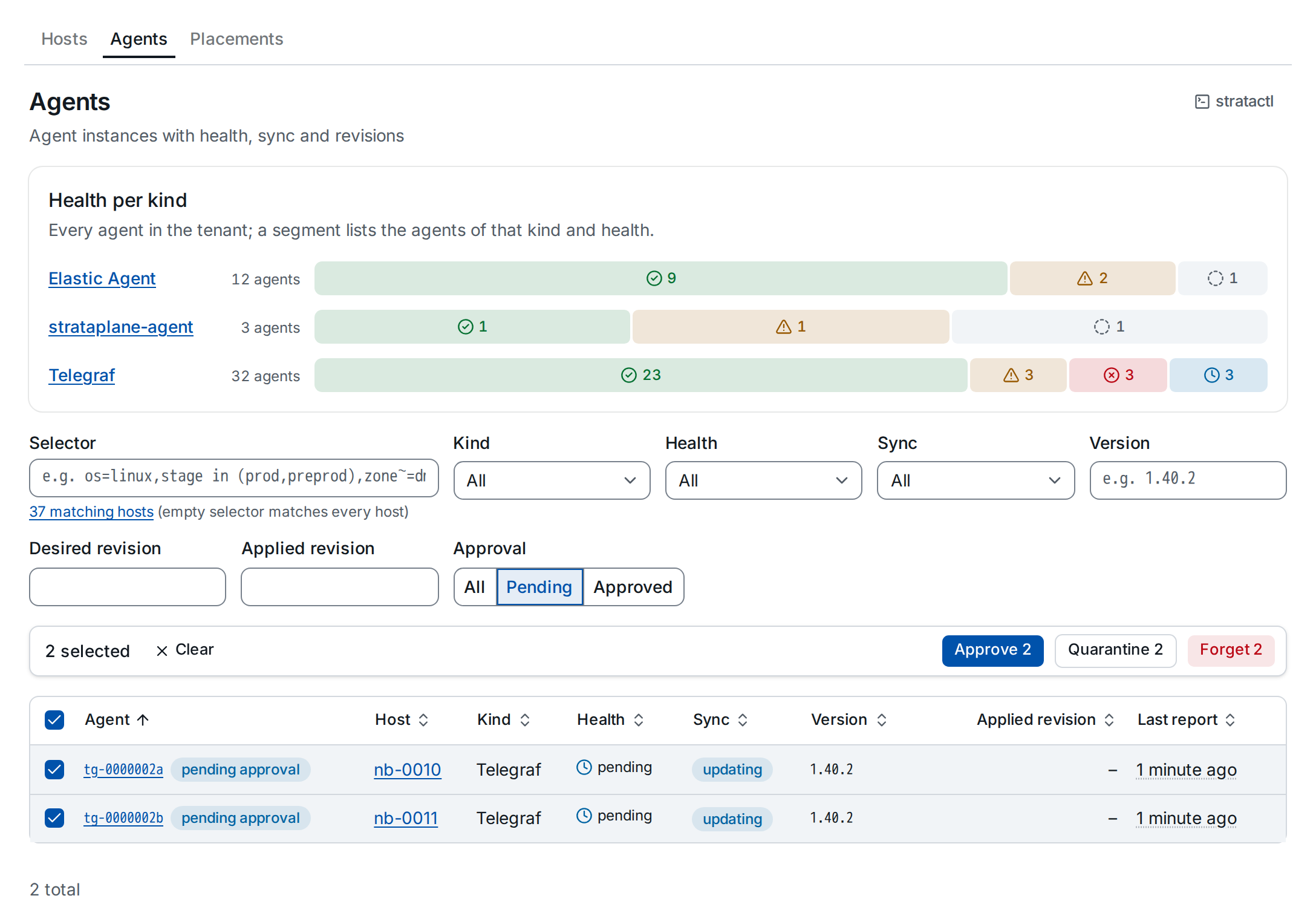This screenshot has height=910, width=1316.
Task: Open host nb-0010 link
Action: coord(407,770)
